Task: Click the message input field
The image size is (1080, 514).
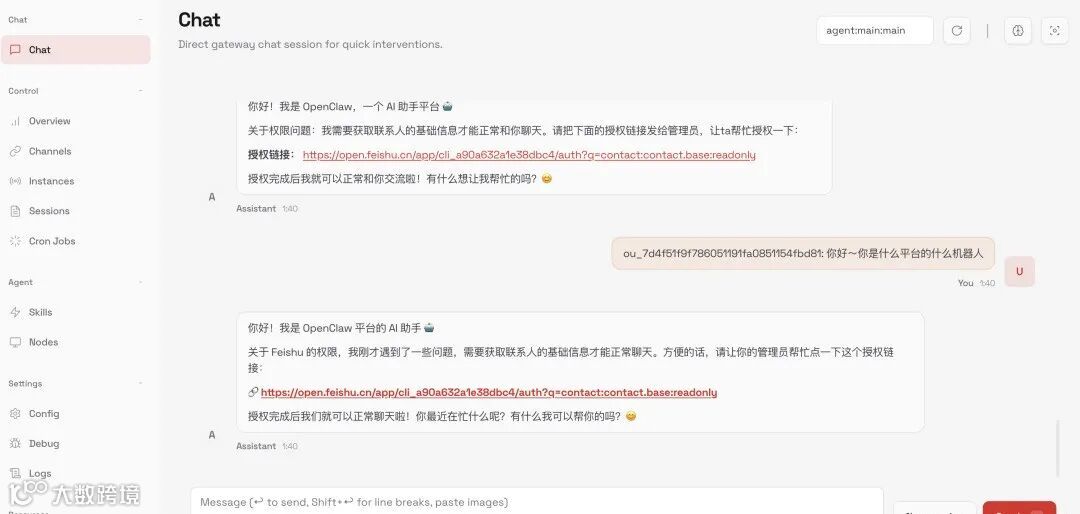Action: 537,502
